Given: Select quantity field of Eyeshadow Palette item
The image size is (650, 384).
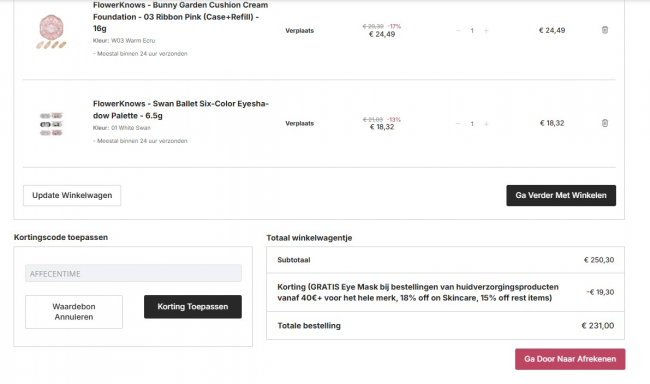Looking at the screenshot, I should point(472,124).
